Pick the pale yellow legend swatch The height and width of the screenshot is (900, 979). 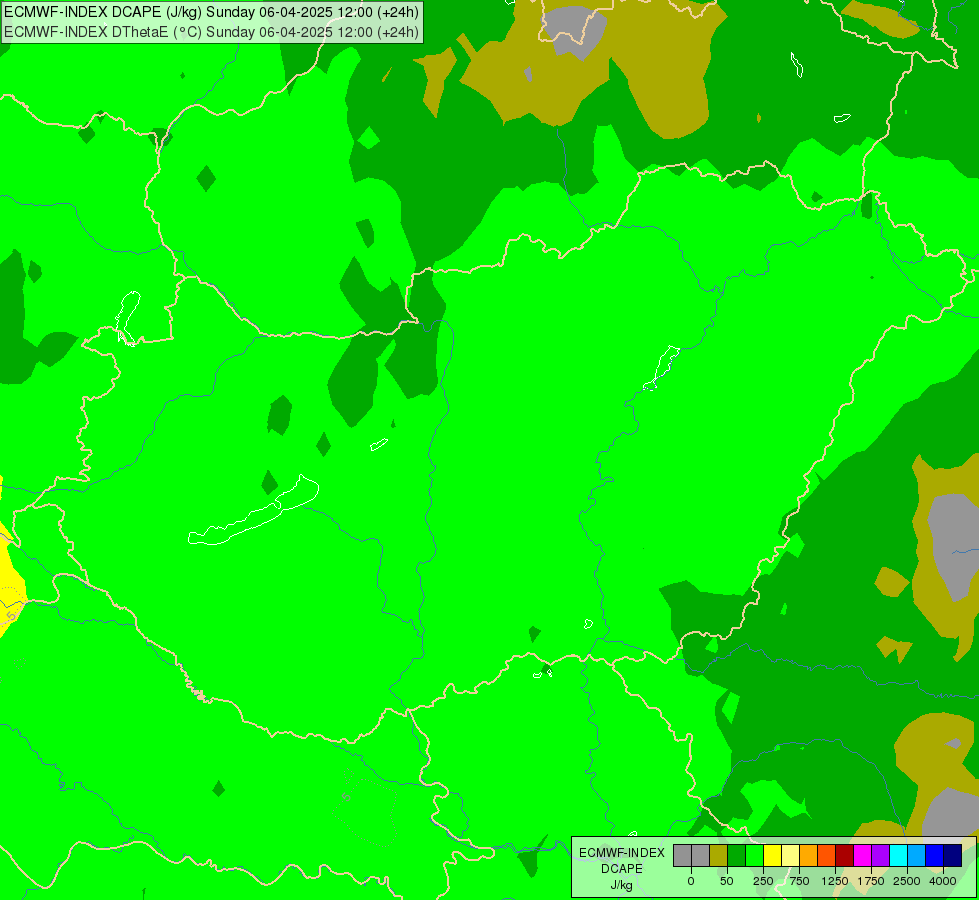[790, 856]
